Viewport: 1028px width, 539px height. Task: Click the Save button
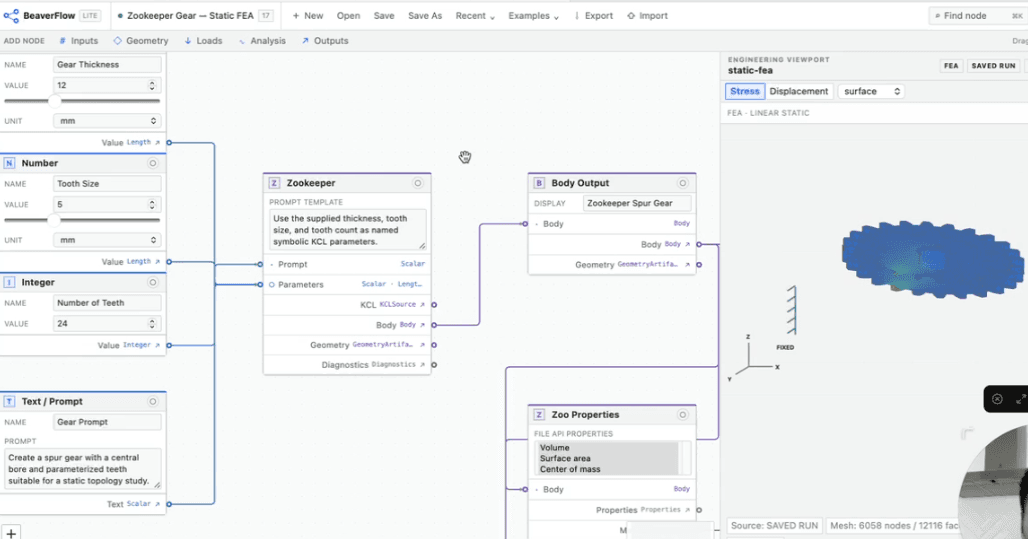384,16
